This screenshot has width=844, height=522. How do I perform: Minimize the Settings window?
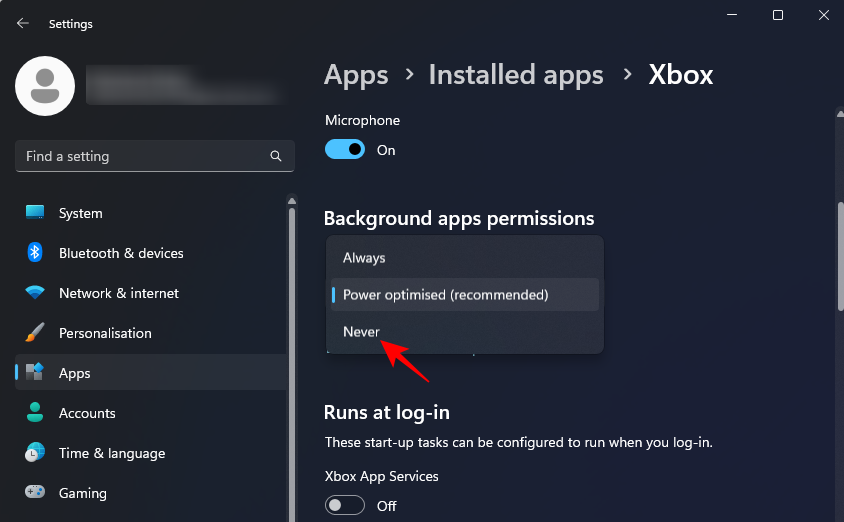point(732,15)
